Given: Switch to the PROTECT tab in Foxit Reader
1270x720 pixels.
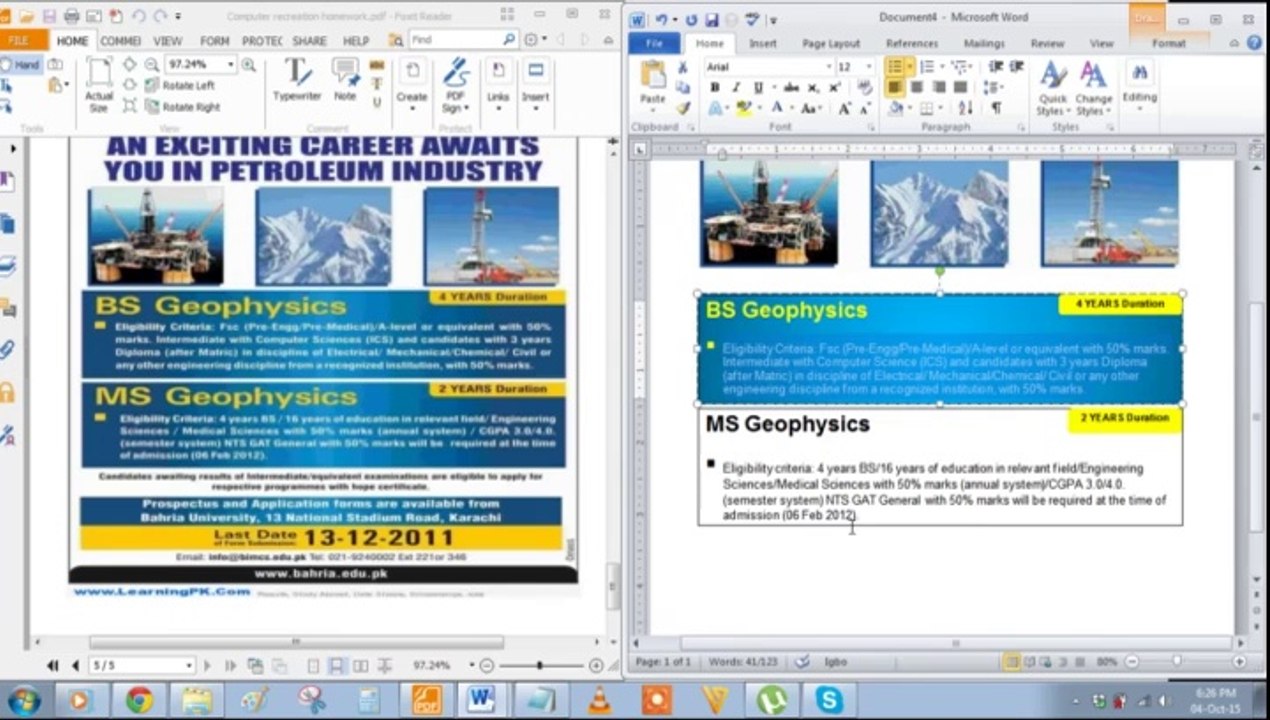Looking at the screenshot, I should pos(262,41).
